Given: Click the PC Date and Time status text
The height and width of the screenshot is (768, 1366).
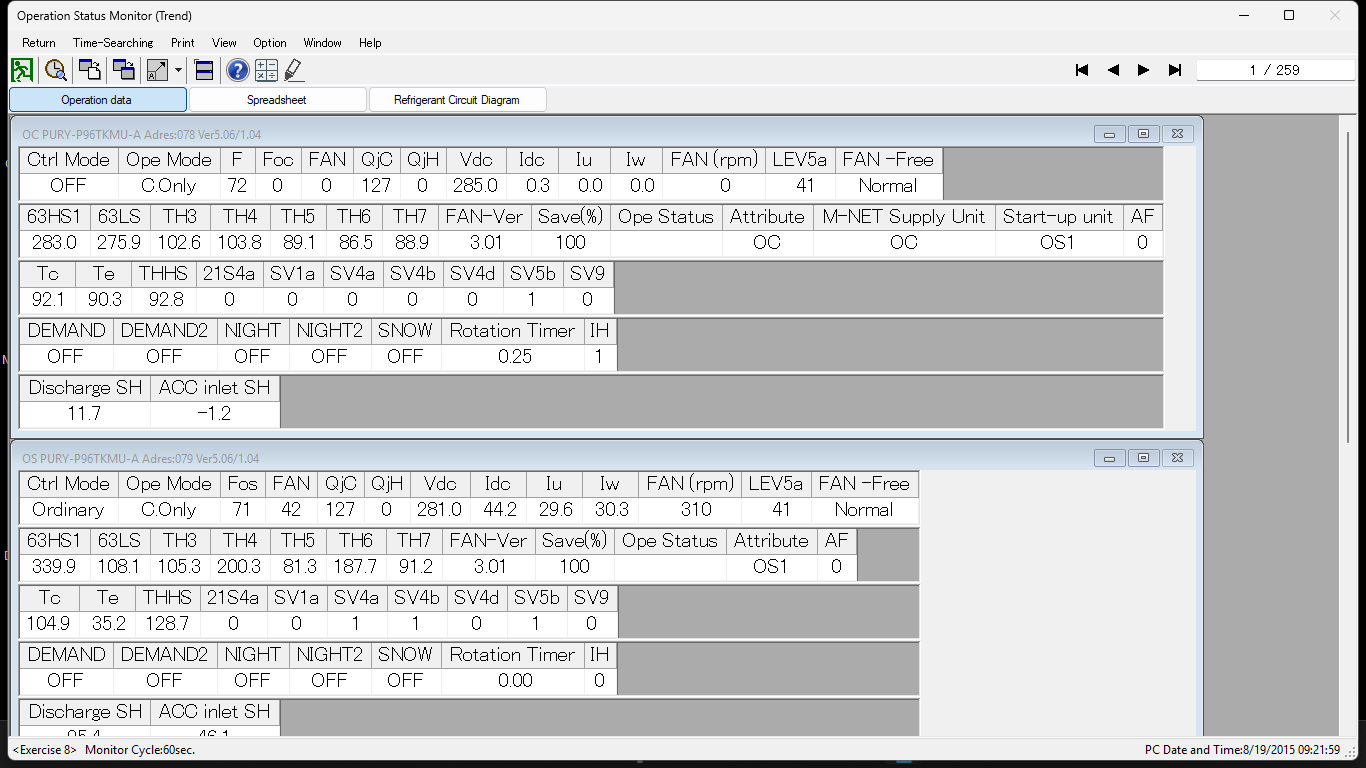Looking at the screenshot, I should click(x=1242, y=750).
